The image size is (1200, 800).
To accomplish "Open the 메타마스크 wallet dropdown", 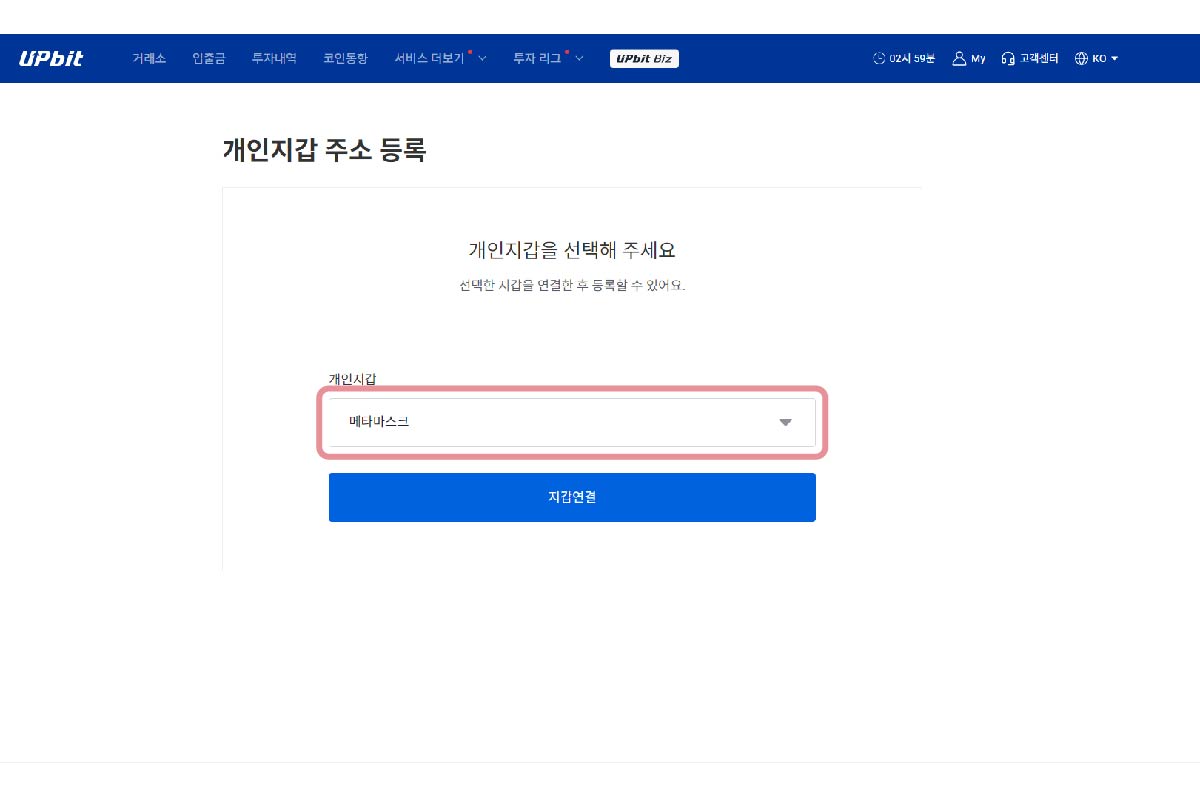I will [560, 422].
